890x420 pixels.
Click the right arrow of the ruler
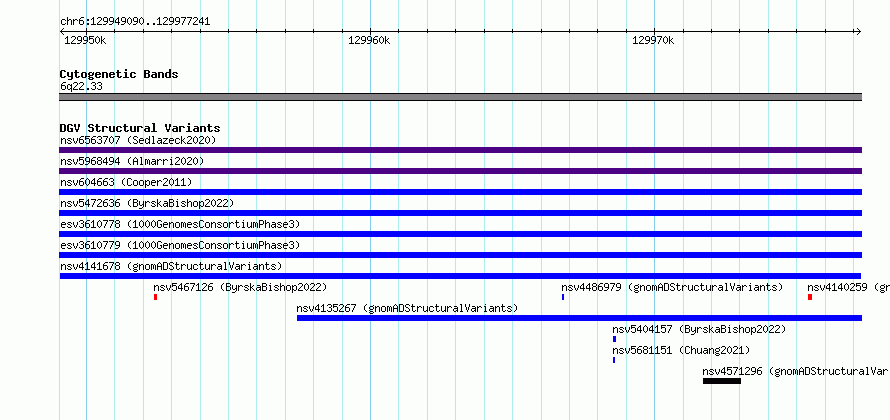[859, 32]
